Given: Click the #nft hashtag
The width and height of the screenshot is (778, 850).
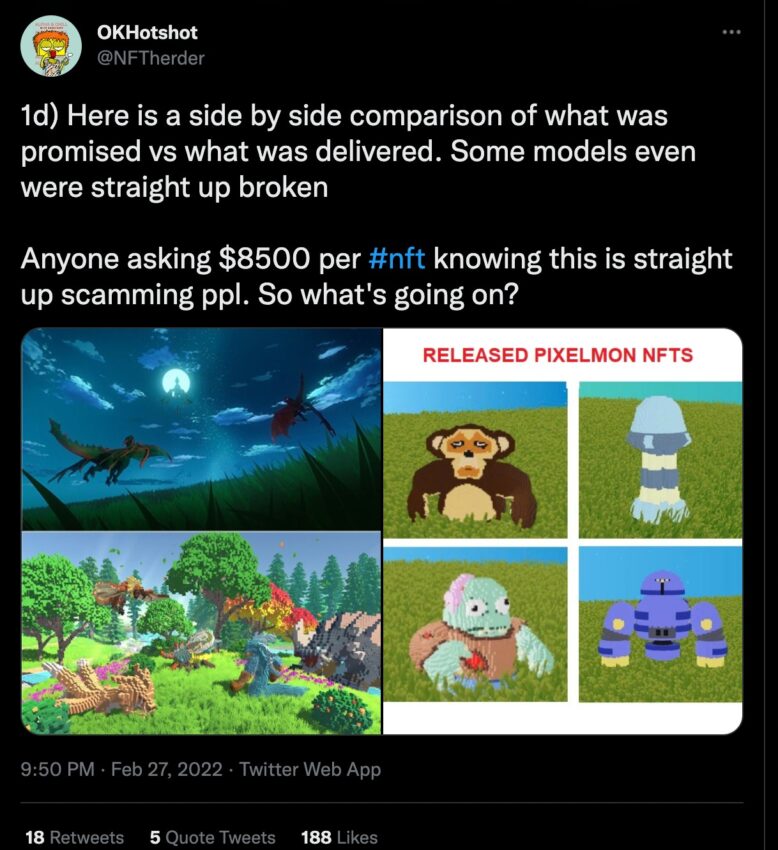Looking at the screenshot, I should 396,259.
